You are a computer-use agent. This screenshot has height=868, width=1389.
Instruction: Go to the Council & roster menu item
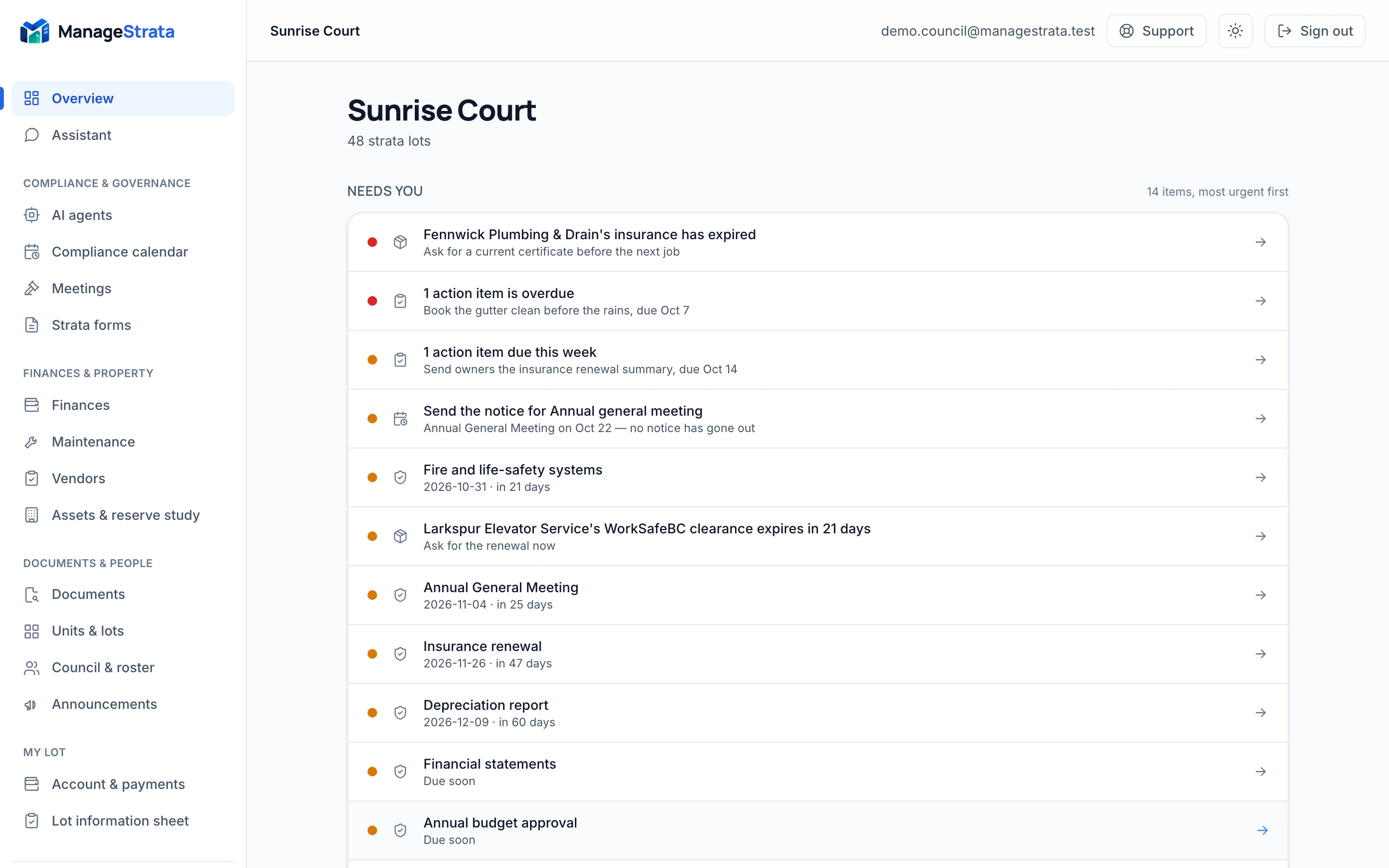[123, 668]
